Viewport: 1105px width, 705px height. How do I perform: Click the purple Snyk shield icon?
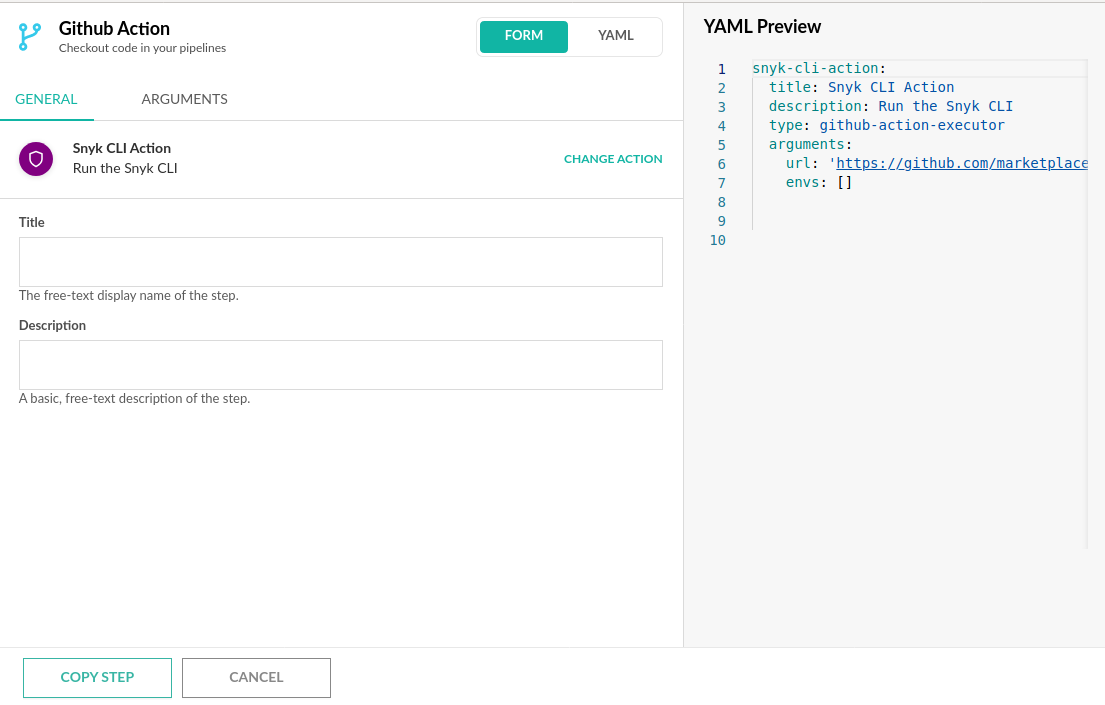point(36,159)
